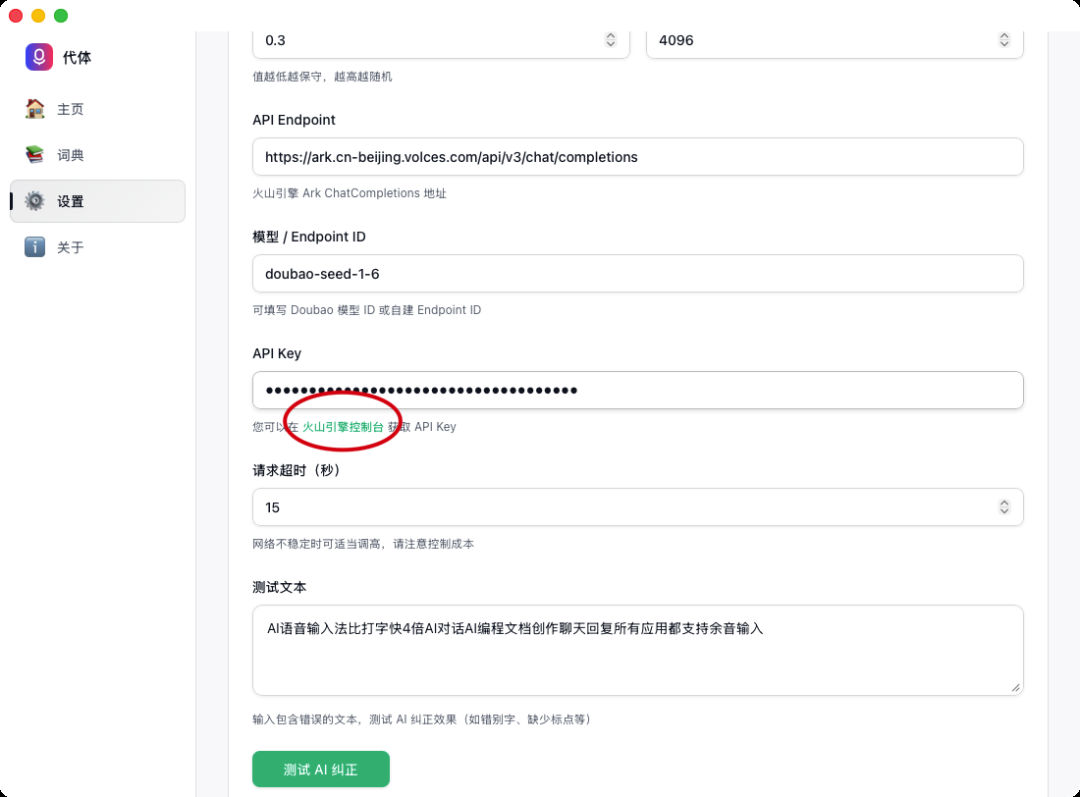Image resolution: width=1080 pixels, height=797 pixels.
Task: Click stepper arrows on the 4096 field
Action: (x=1004, y=41)
